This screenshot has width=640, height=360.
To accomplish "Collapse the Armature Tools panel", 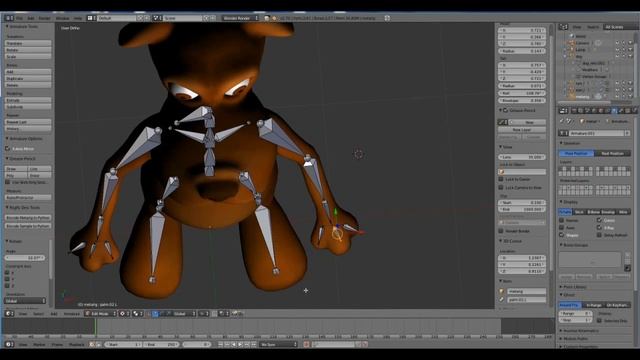I will 7,27.
